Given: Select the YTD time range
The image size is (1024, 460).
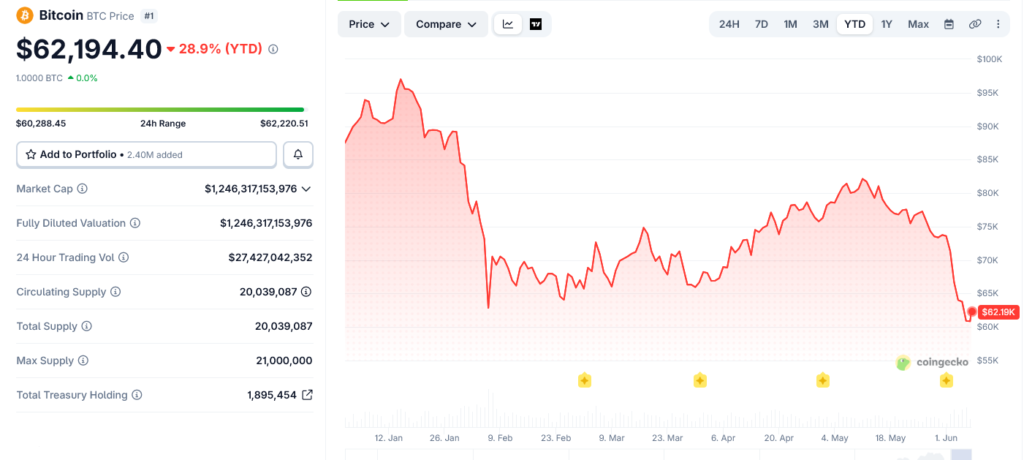Looking at the screenshot, I should 855,24.
